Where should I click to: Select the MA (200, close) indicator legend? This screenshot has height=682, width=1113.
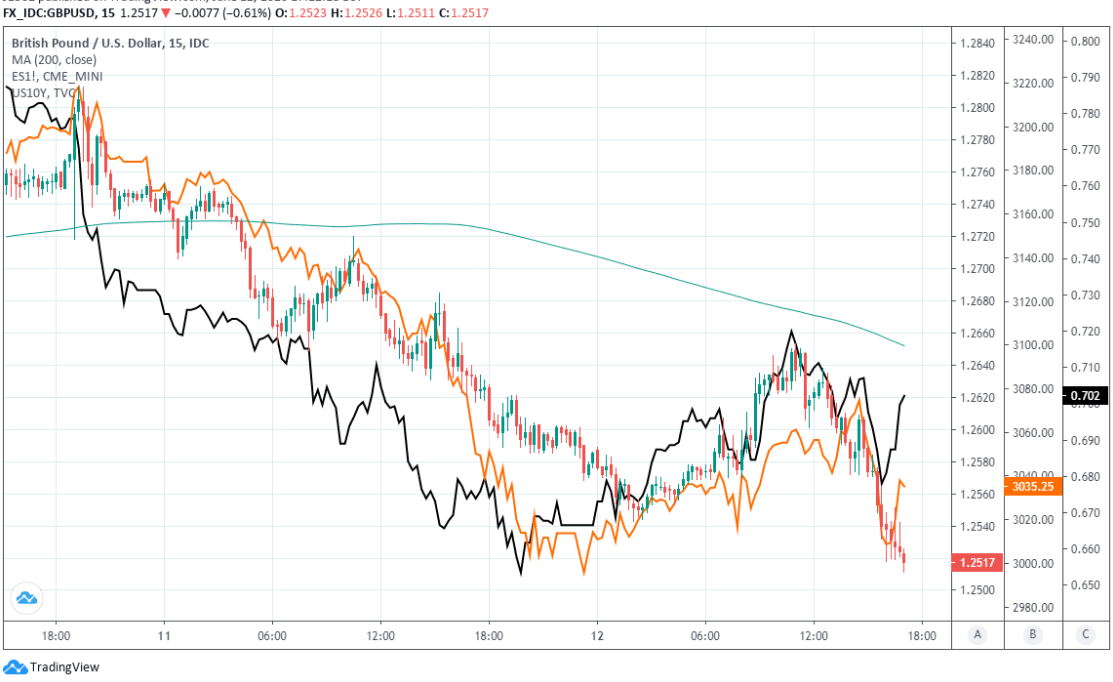point(54,60)
